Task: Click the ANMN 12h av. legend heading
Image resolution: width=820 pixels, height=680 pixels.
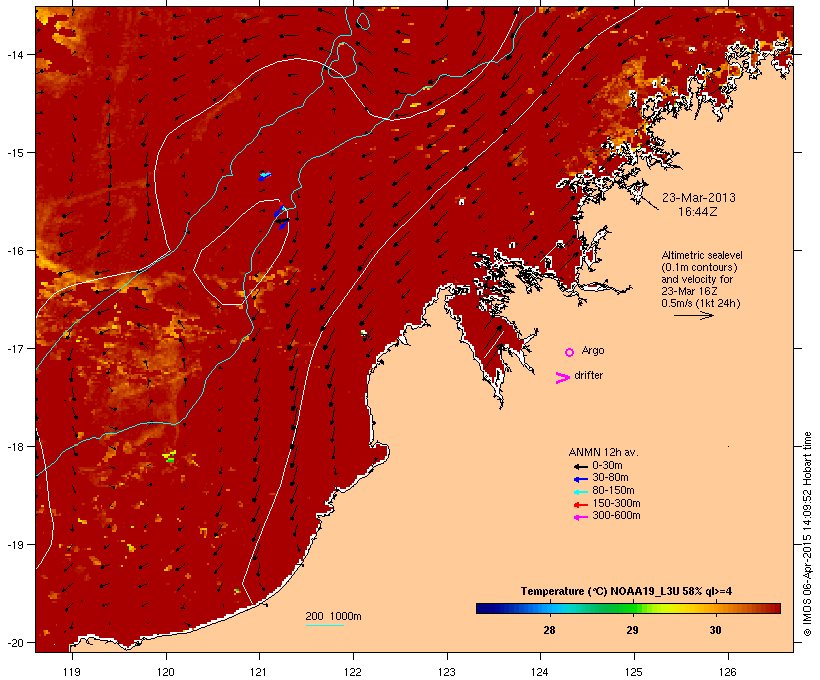Action: coord(603,452)
